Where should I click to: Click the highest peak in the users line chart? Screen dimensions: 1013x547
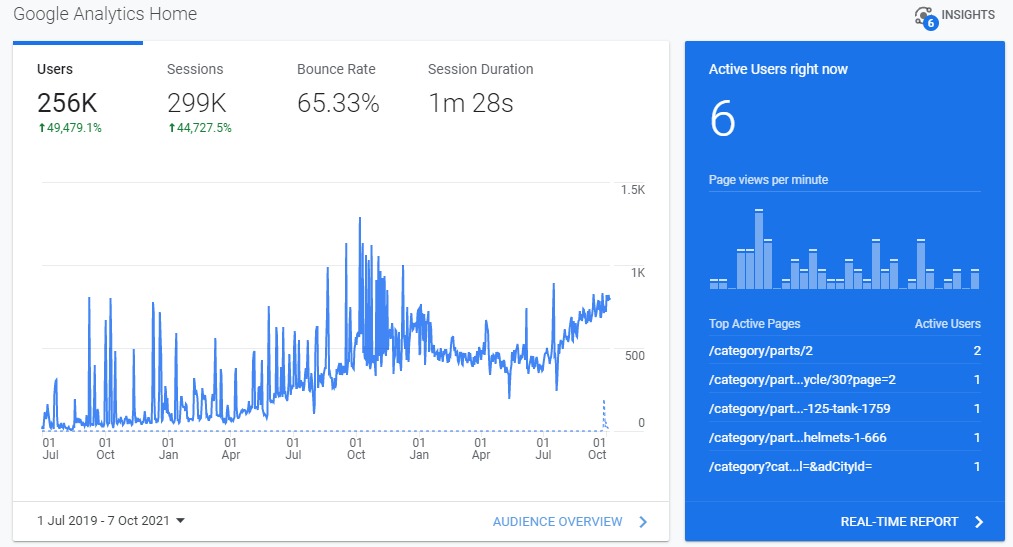coord(360,220)
